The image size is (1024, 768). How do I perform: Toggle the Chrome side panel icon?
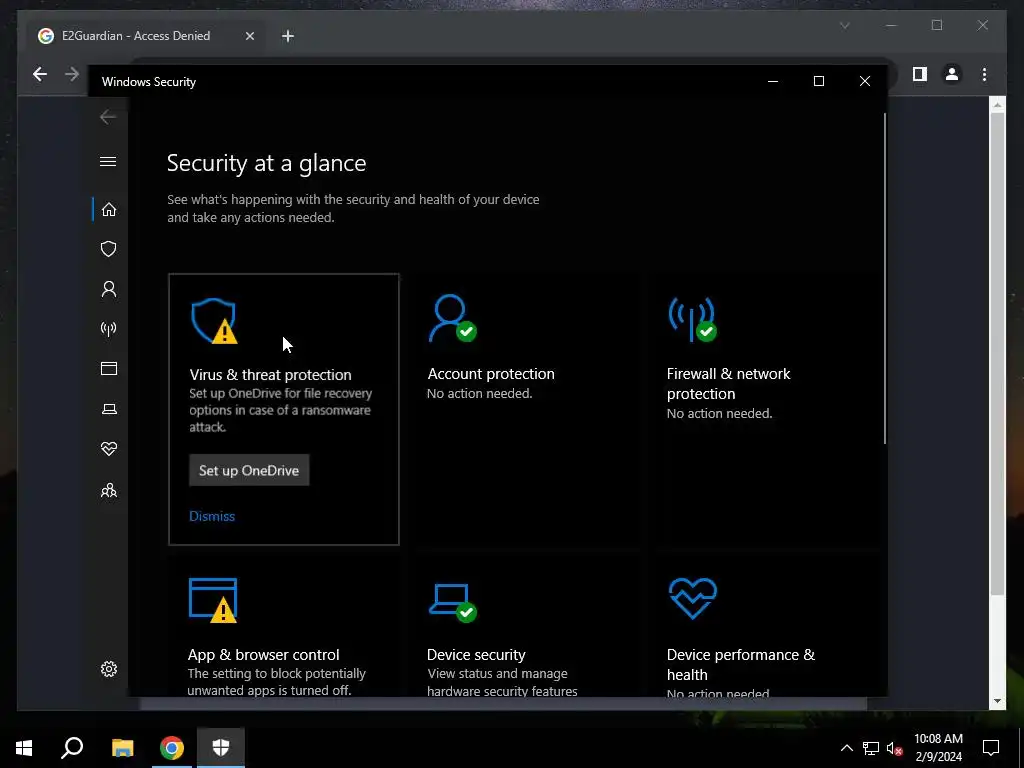[x=920, y=74]
